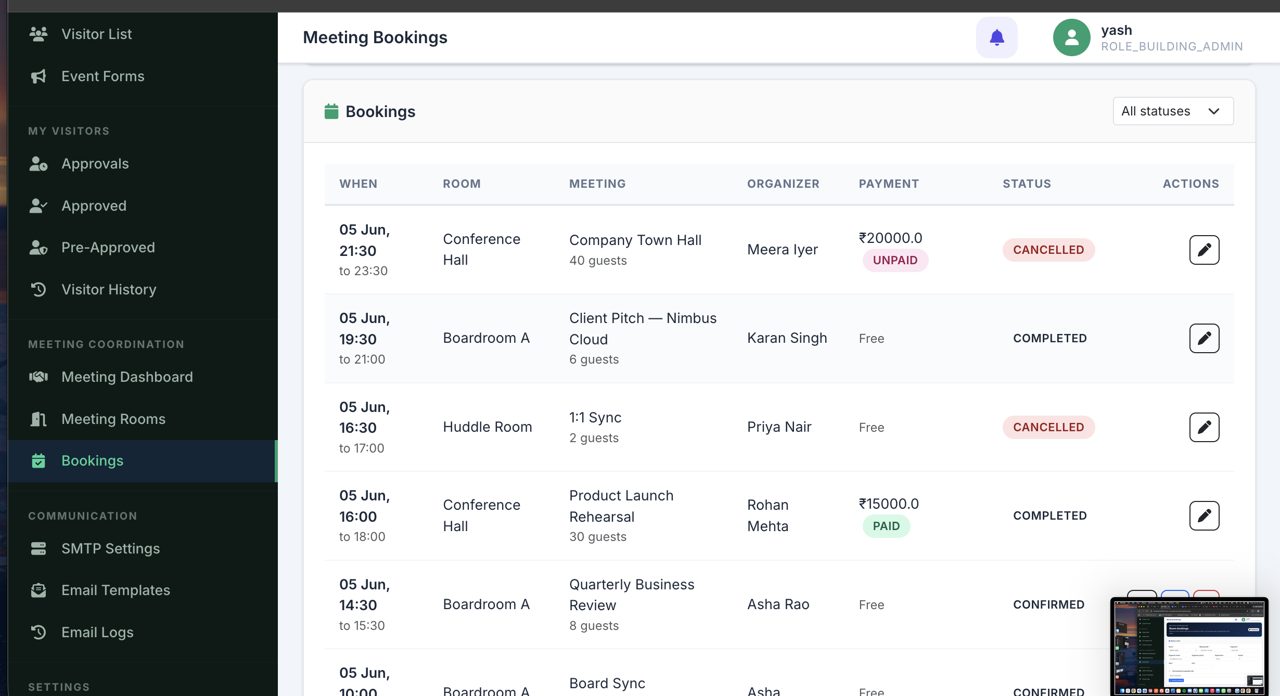Image resolution: width=1280 pixels, height=696 pixels.
Task: Click the STATUS column header
Action: click(x=1027, y=184)
